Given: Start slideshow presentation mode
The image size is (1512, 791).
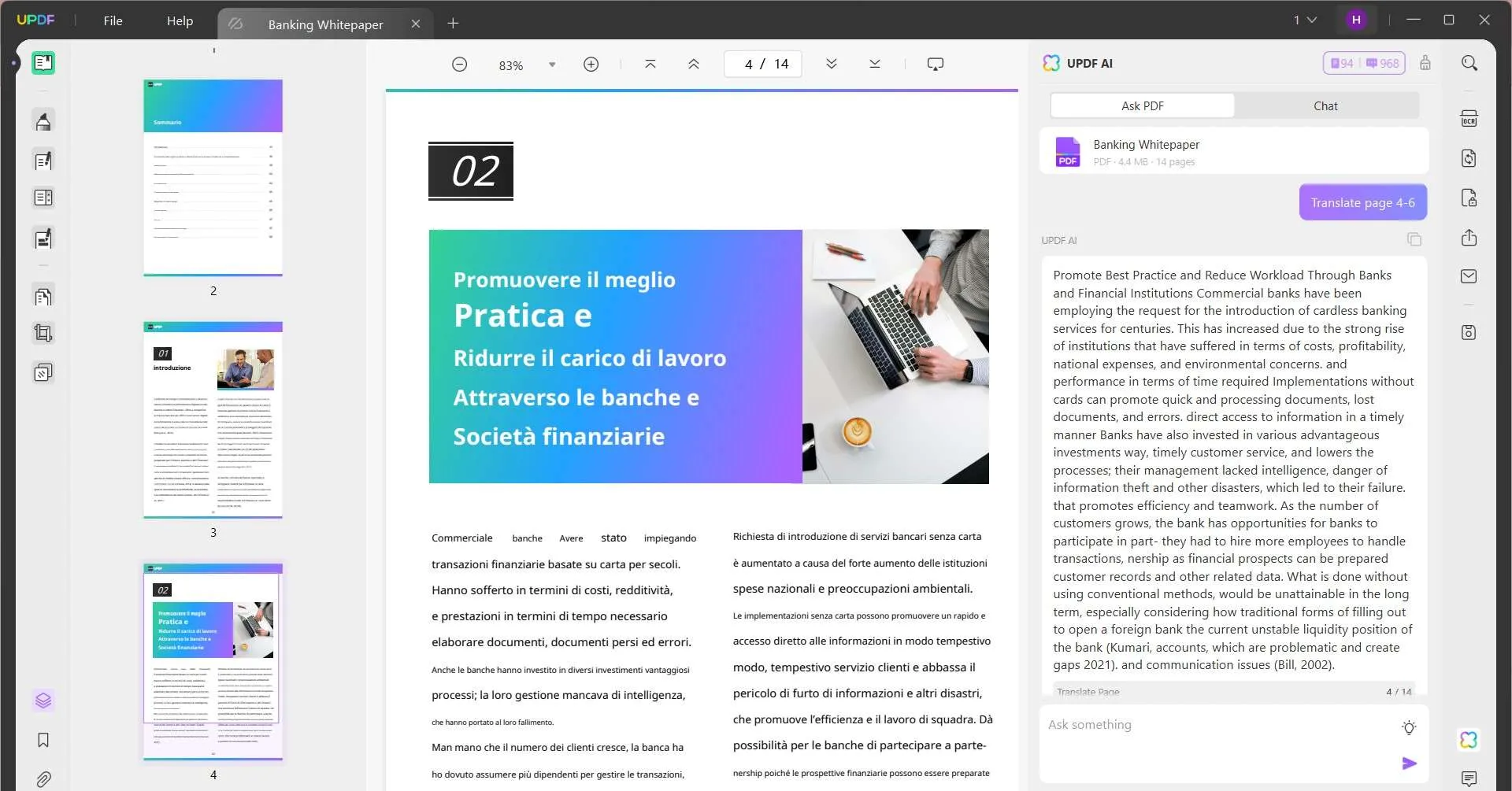Looking at the screenshot, I should 935,64.
